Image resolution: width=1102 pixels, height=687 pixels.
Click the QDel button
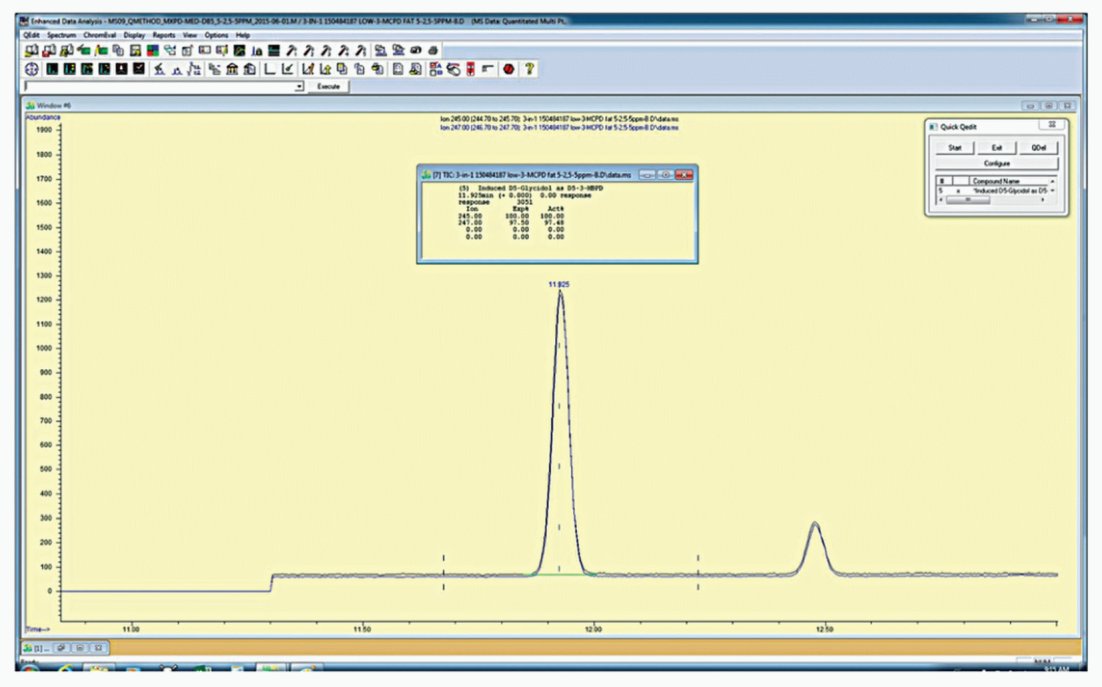click(x=1038, y=148)
